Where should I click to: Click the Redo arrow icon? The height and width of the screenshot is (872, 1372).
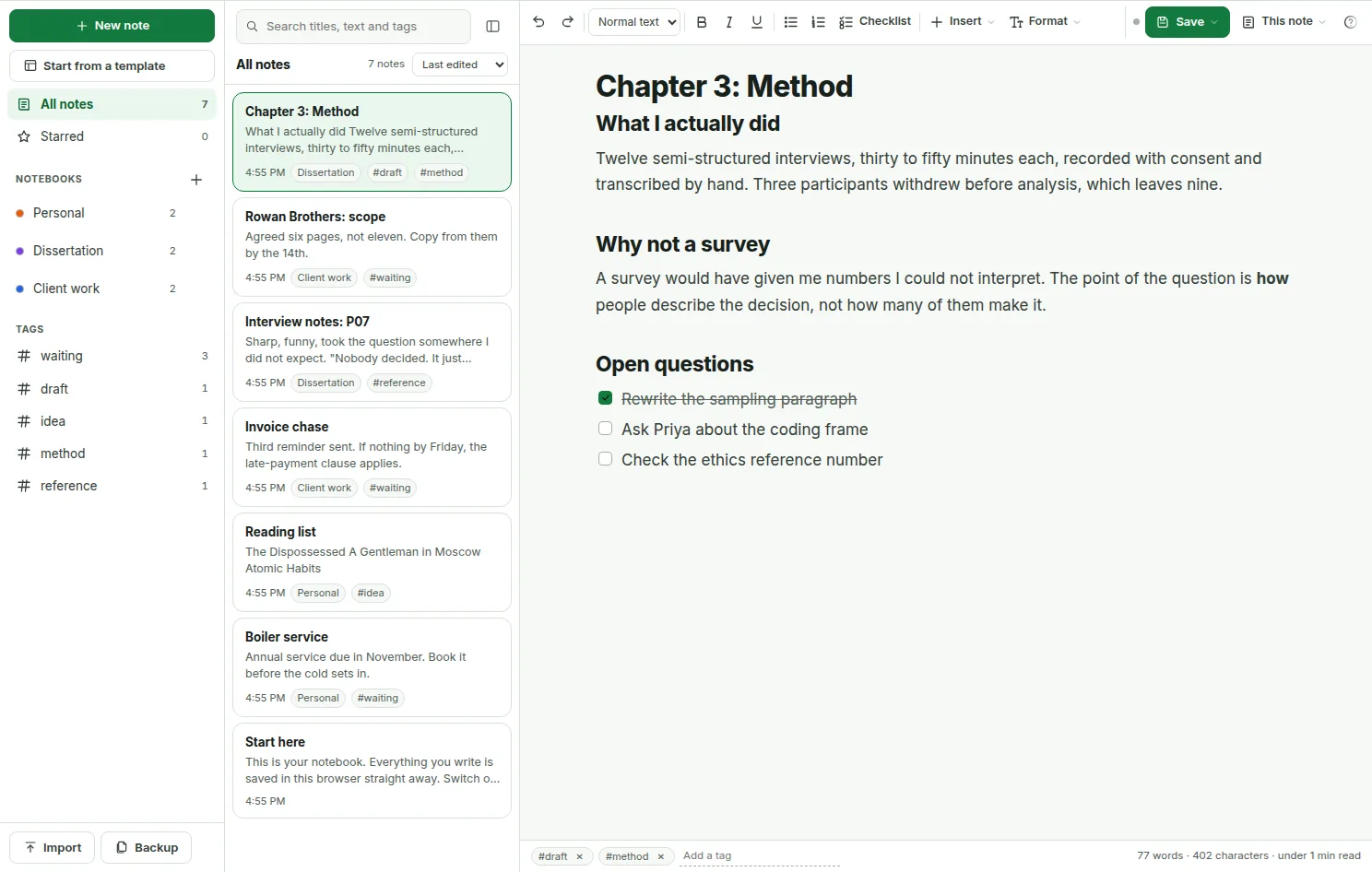[x=568, y=22]
